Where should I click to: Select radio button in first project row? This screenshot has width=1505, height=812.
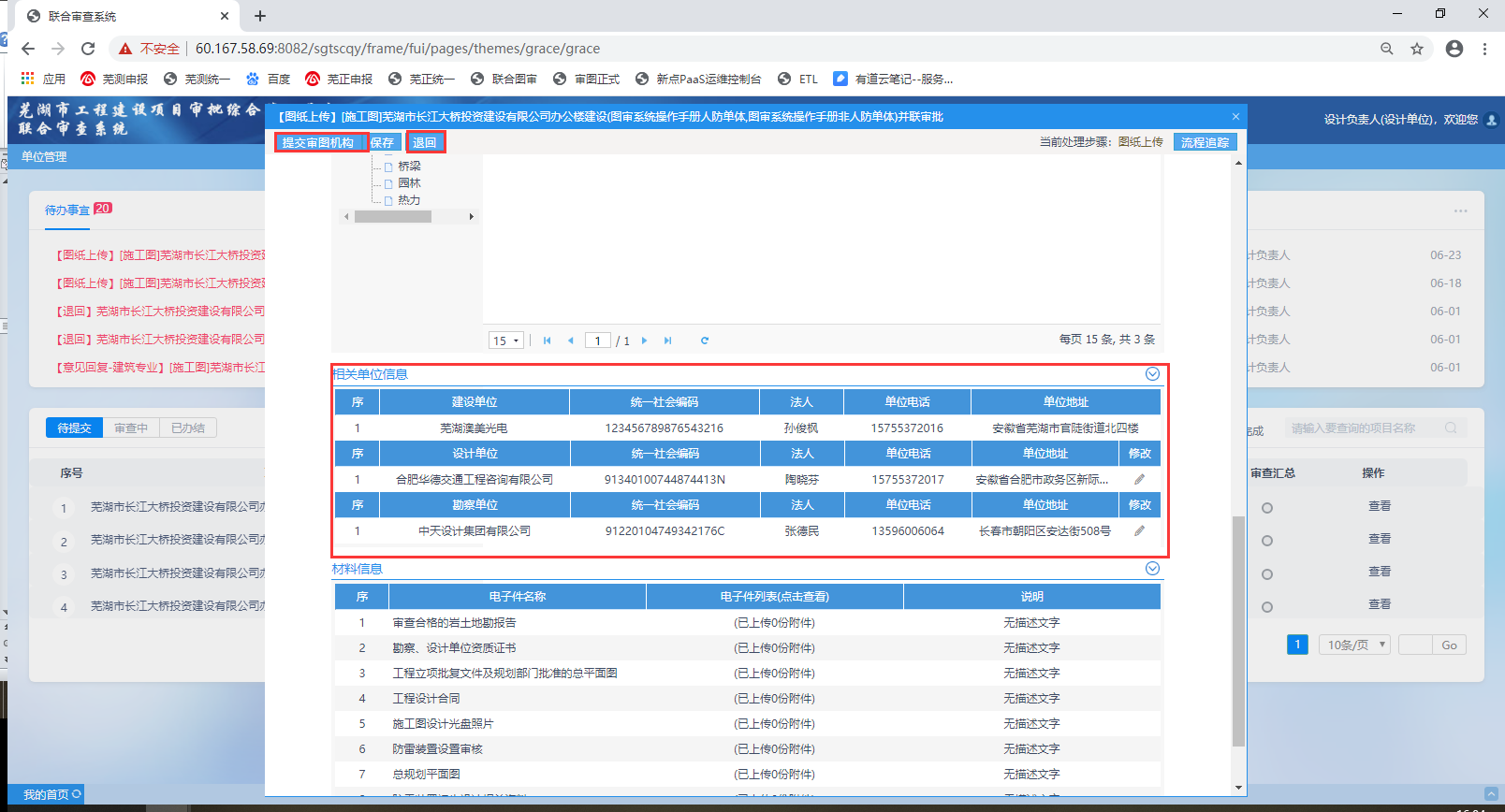[1267, 508]
